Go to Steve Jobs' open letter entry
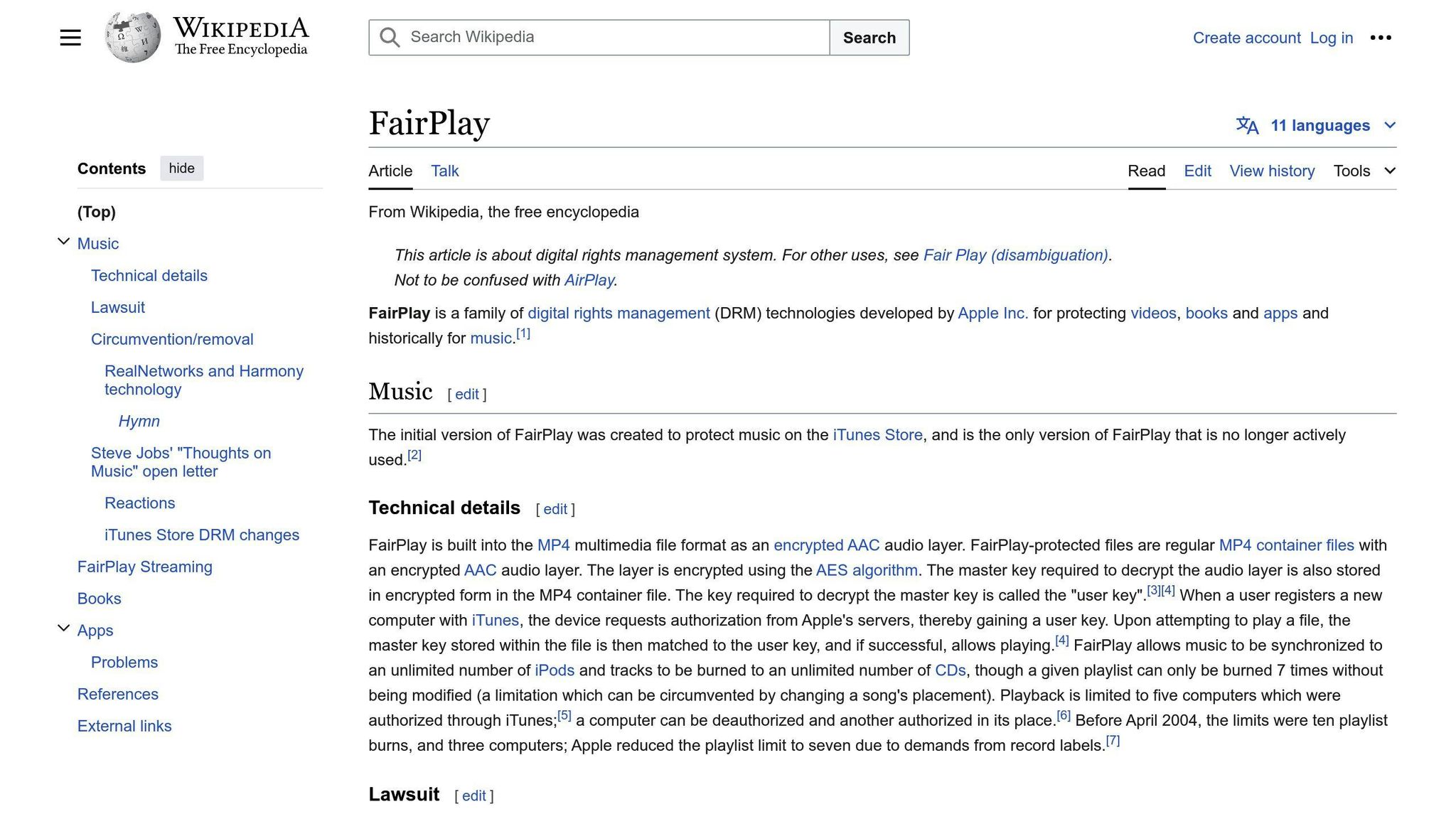Image resolution: width=1456 pixels, height=819 pixels. pyautogui.click(x=181, y=462)
